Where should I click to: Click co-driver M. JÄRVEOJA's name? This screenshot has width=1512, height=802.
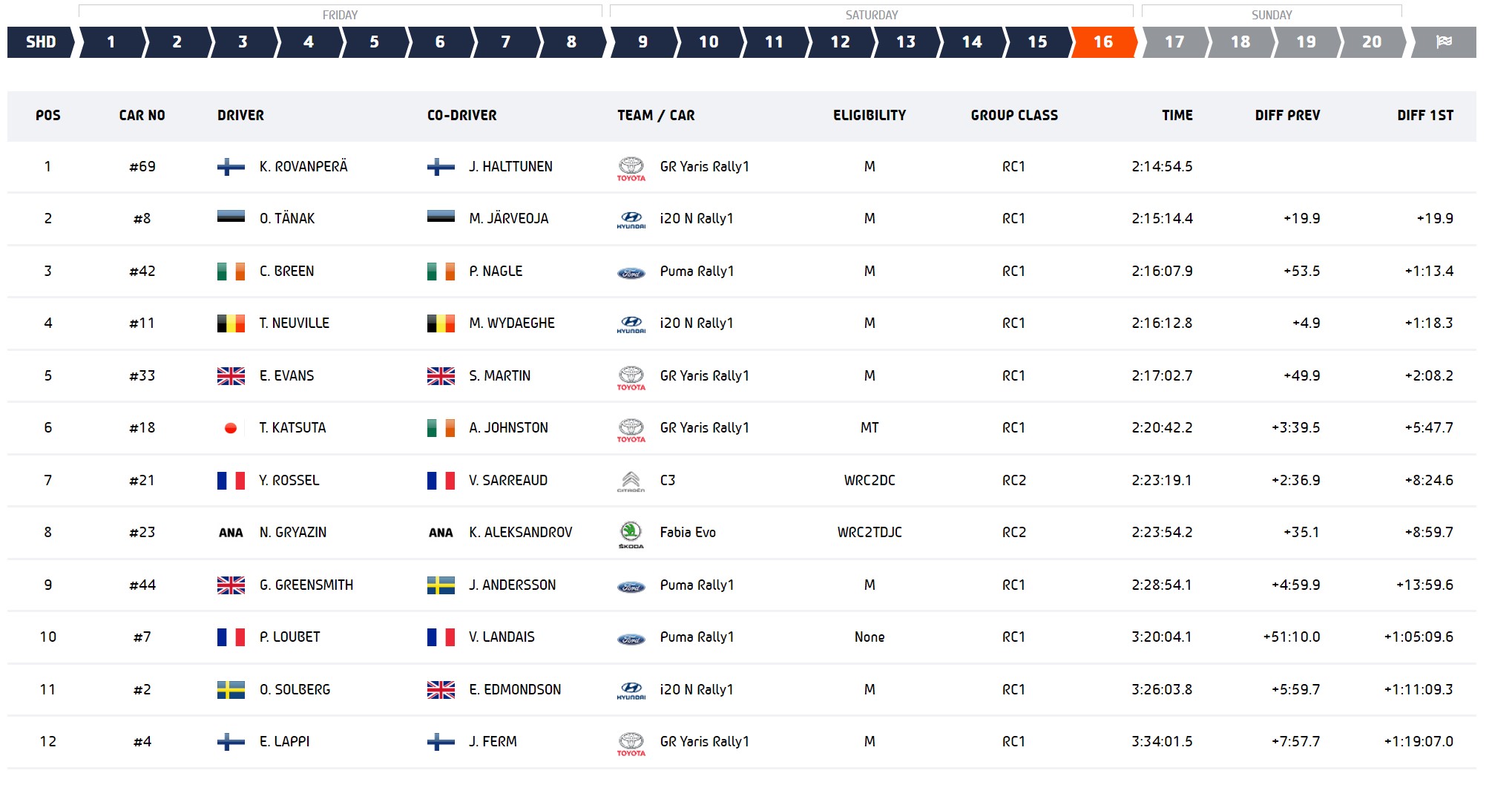pos(508,219)
